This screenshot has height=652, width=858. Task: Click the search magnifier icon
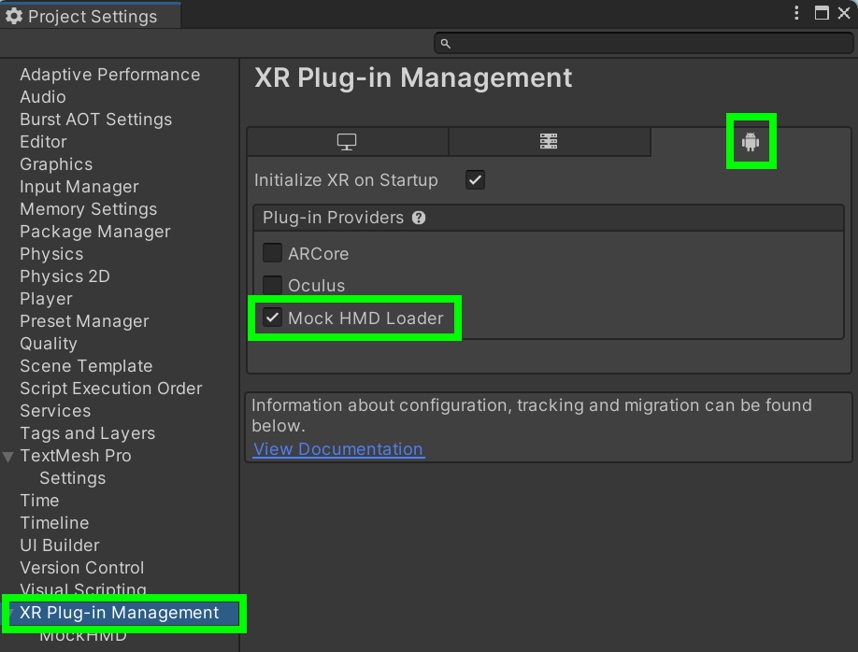(x=446, y=44)
